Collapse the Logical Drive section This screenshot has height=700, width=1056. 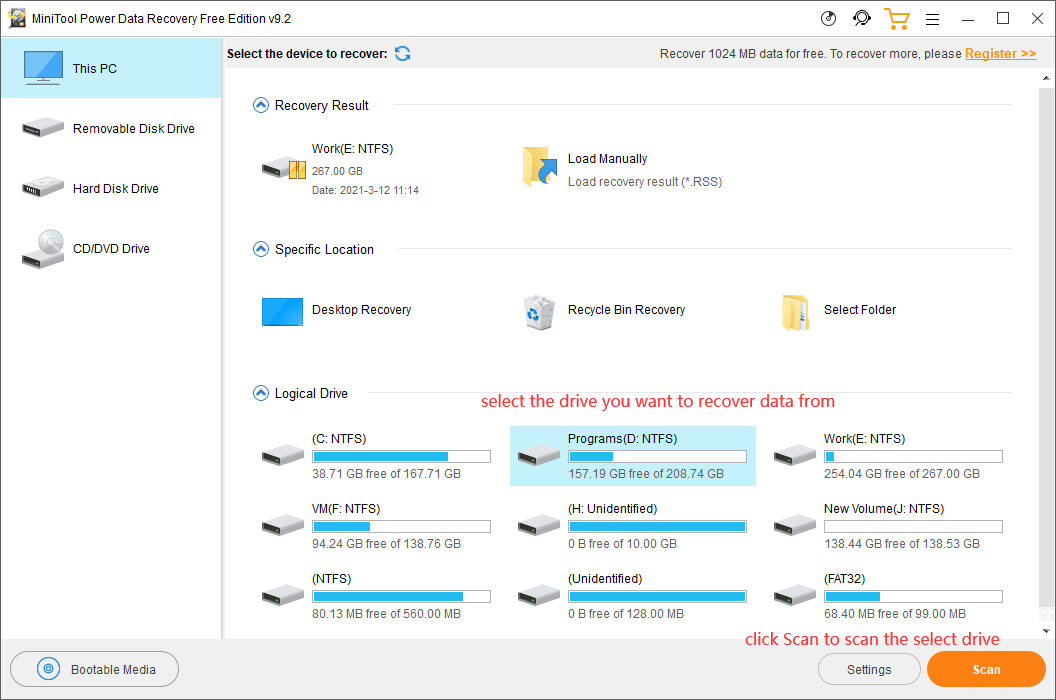point(260,393)
